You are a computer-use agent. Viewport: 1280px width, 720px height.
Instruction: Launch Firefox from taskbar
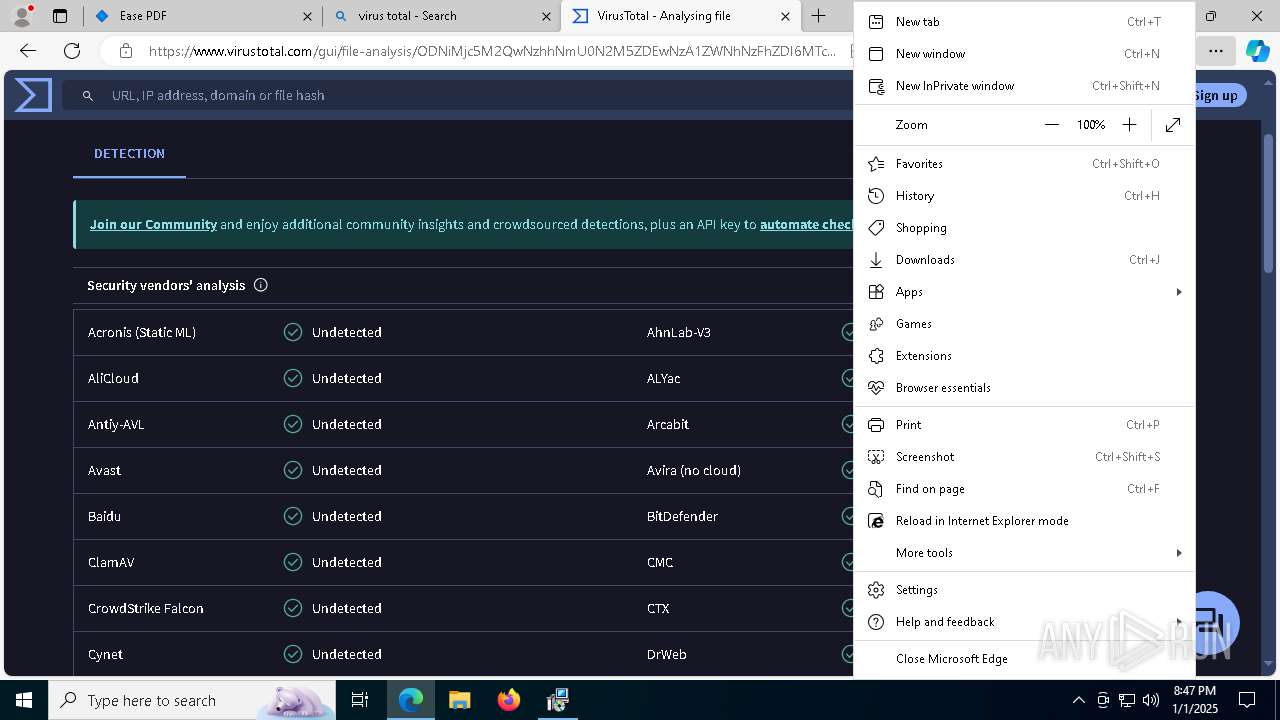pyautogui.click(x=509, y=700)
